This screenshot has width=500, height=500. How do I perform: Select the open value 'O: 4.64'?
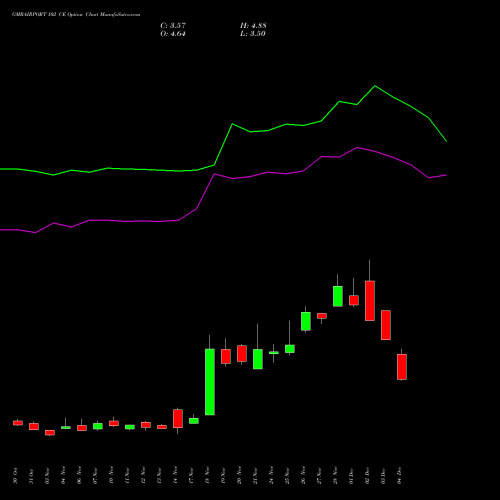(x=173, y=34)
